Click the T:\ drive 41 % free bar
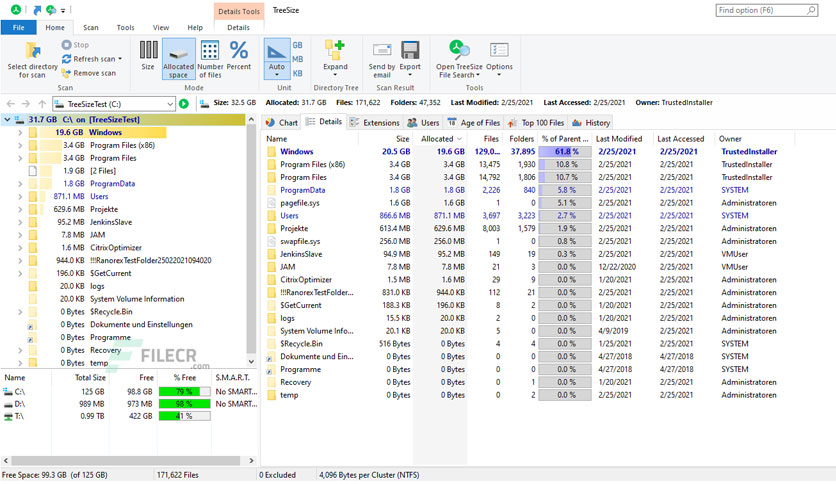 coord(184,416)
